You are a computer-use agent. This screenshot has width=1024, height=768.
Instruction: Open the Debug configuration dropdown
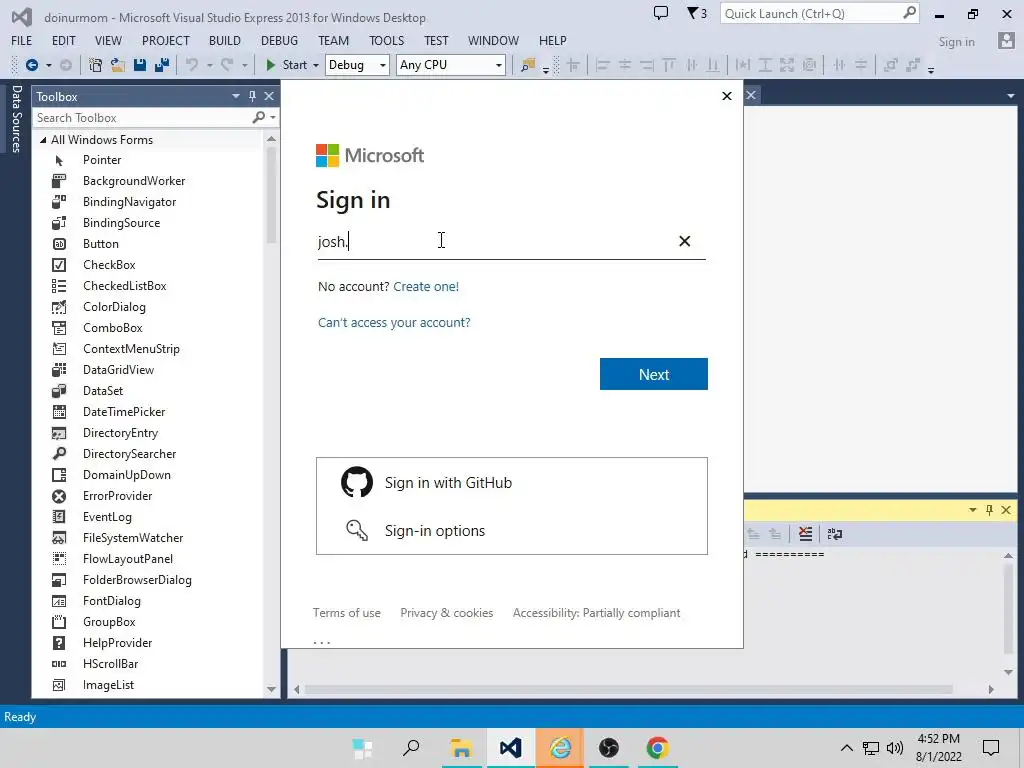point(383,65)
